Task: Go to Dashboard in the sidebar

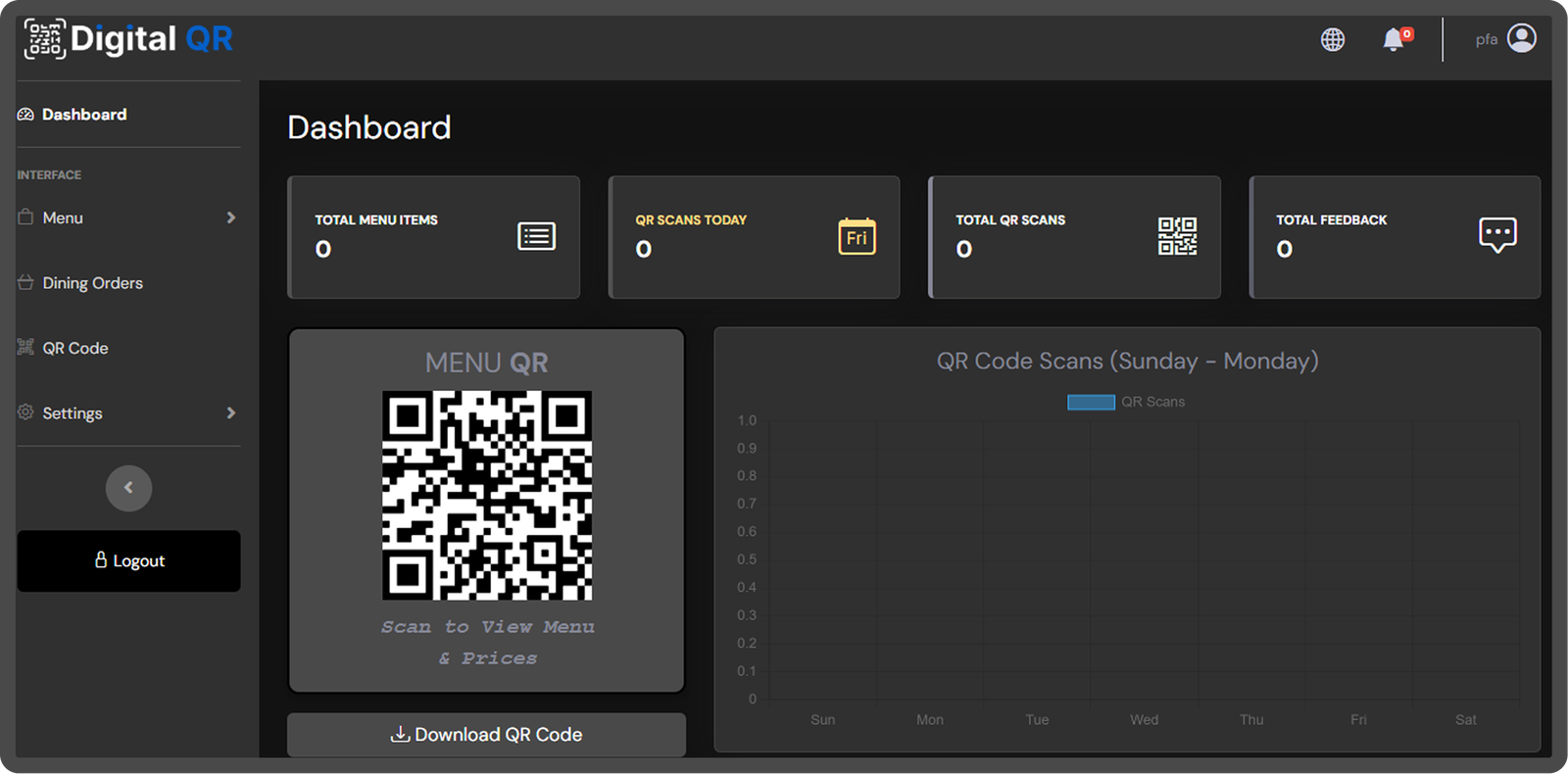Action: coord(84,115)
